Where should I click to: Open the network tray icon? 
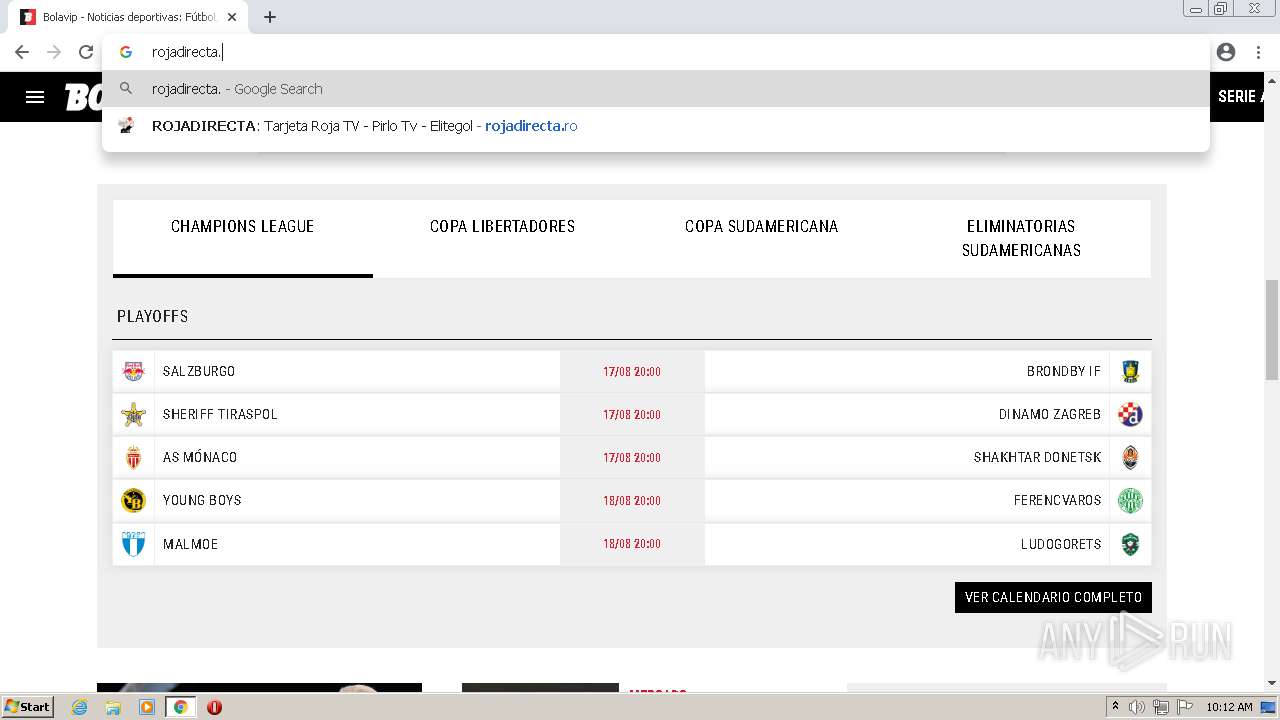pyautogui.click(x=1160, y=707)
